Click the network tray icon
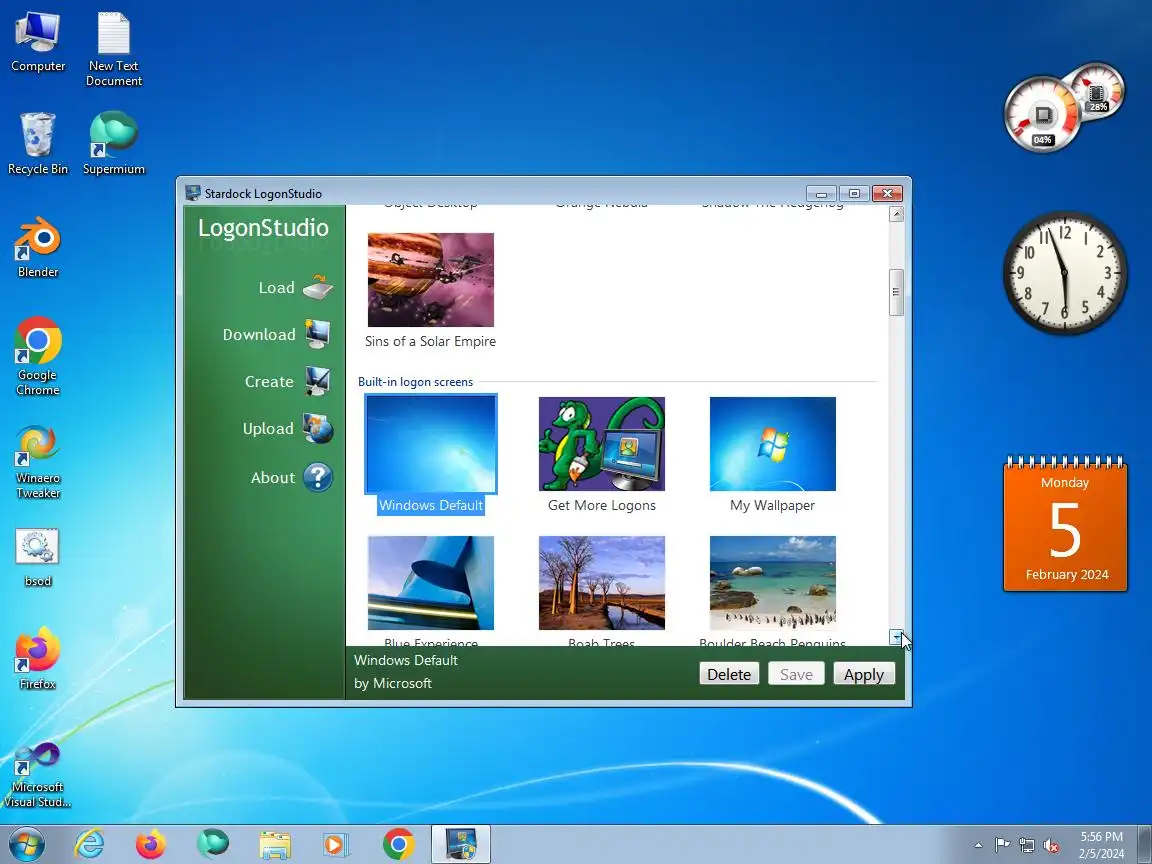The height and width of the screenshot is (864, 1152). [x=1026, y=846]
